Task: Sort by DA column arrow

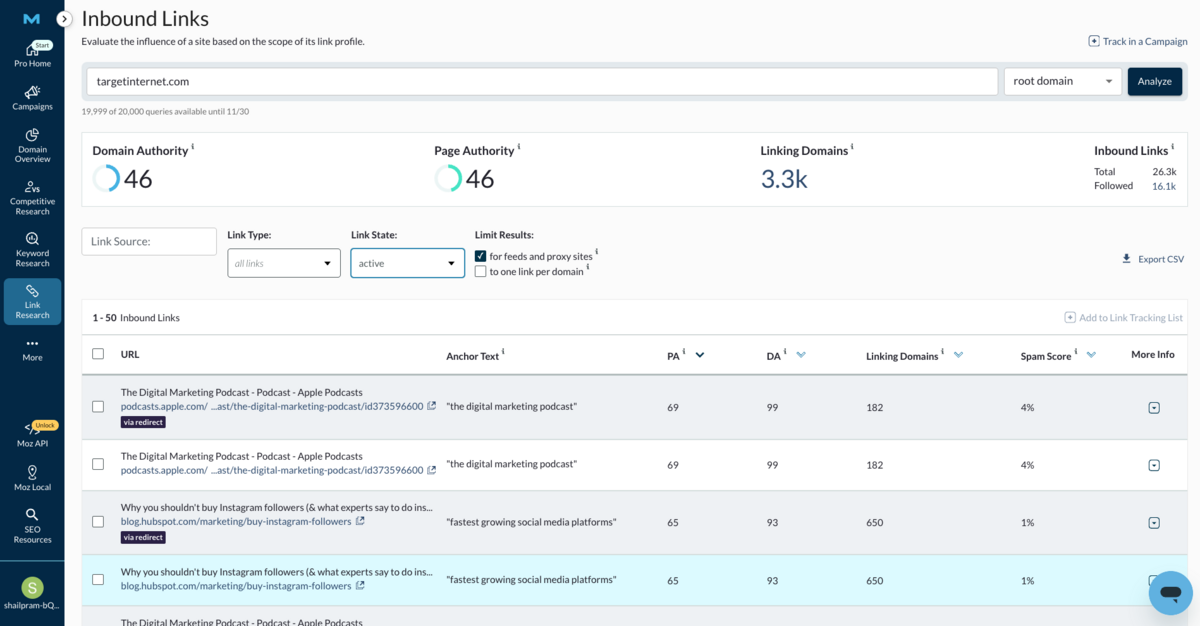Action: click(801, 355)
